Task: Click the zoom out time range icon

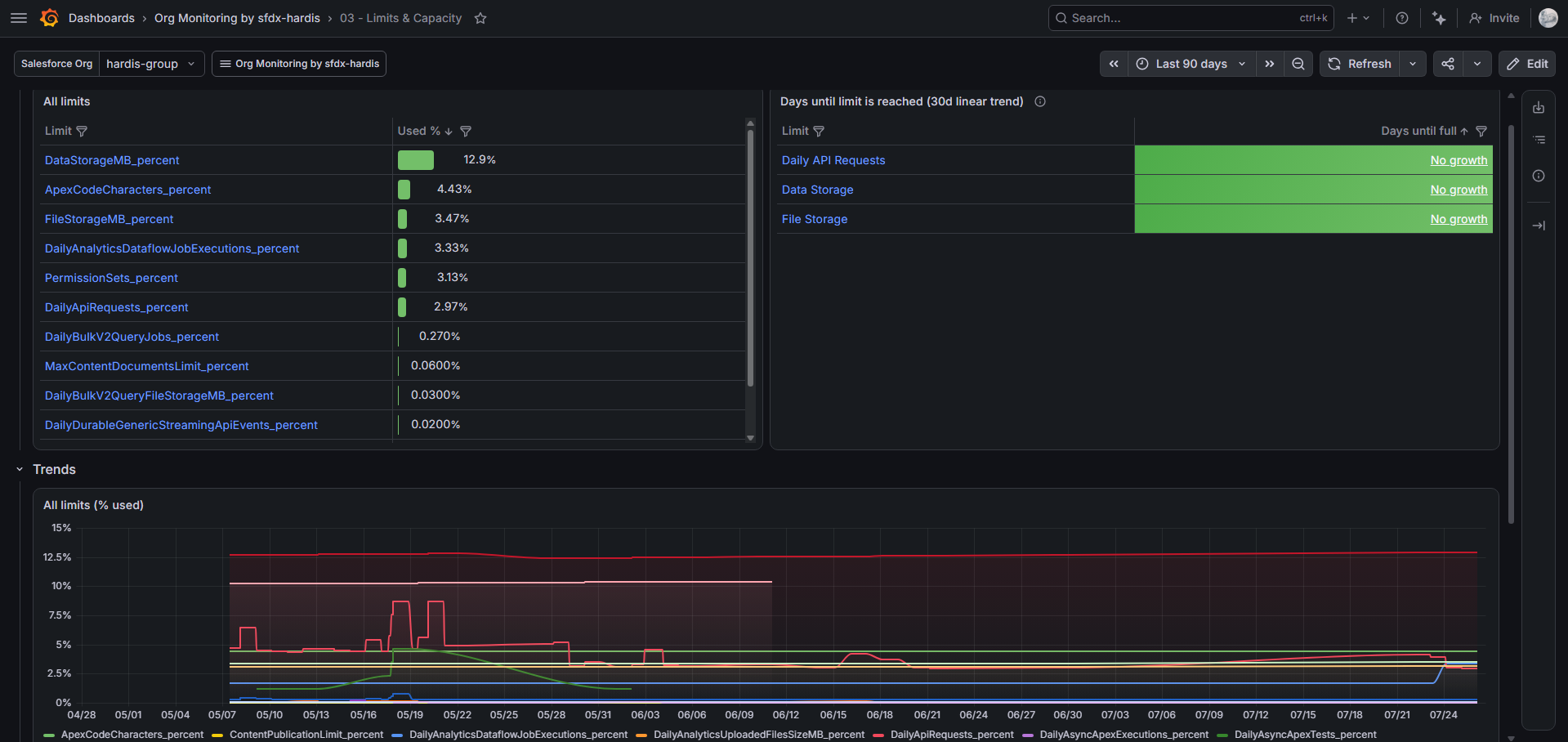Action: click(1298, 64)
